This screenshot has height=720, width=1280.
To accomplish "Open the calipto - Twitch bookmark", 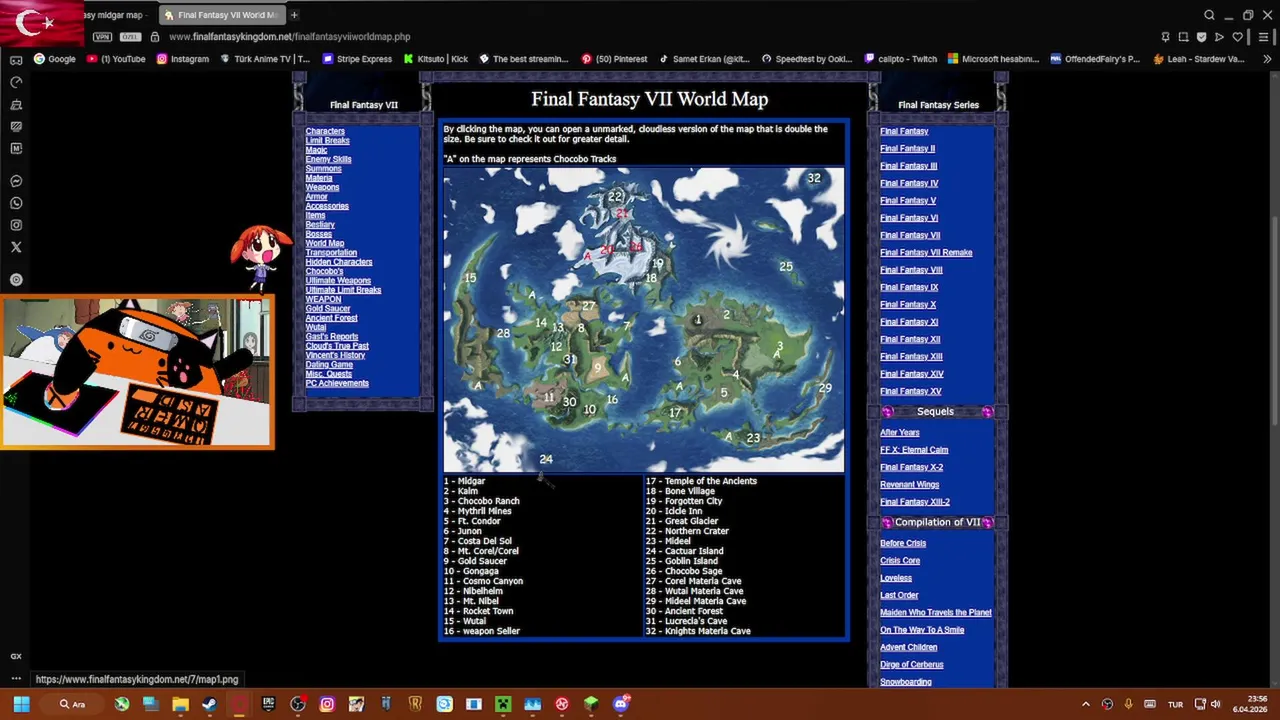I will 900,59.
